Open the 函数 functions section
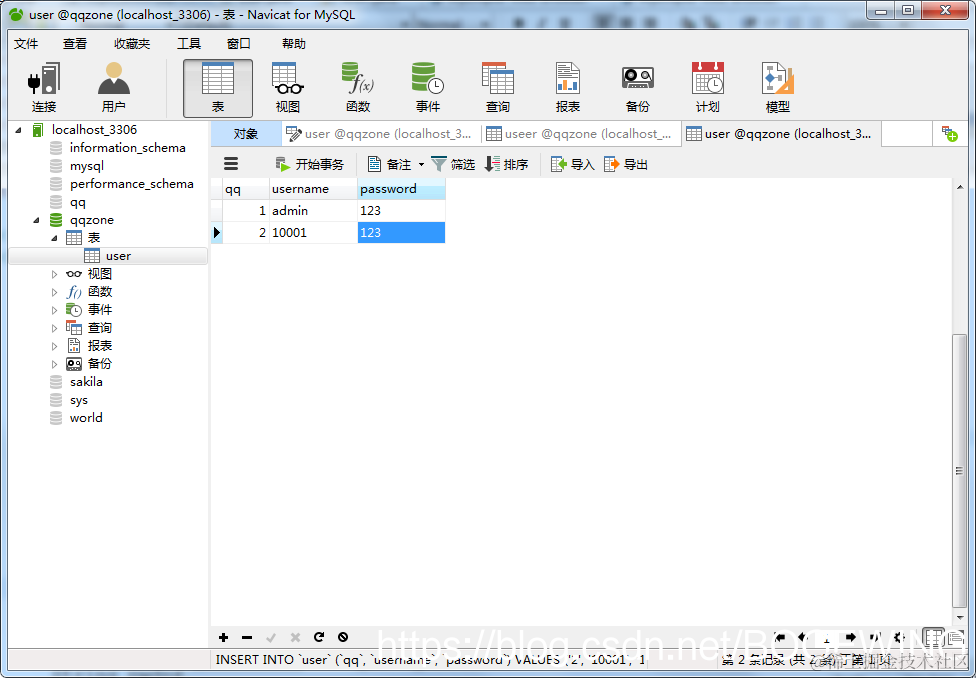Image resolution: width=976 pixels, height=678 pixels. point(358,88)
